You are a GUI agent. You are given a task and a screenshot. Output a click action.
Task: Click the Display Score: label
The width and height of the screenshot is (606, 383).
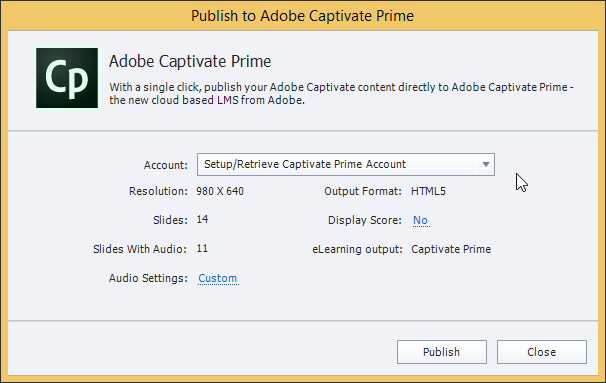pyautogui.click(x=364, y=220)
